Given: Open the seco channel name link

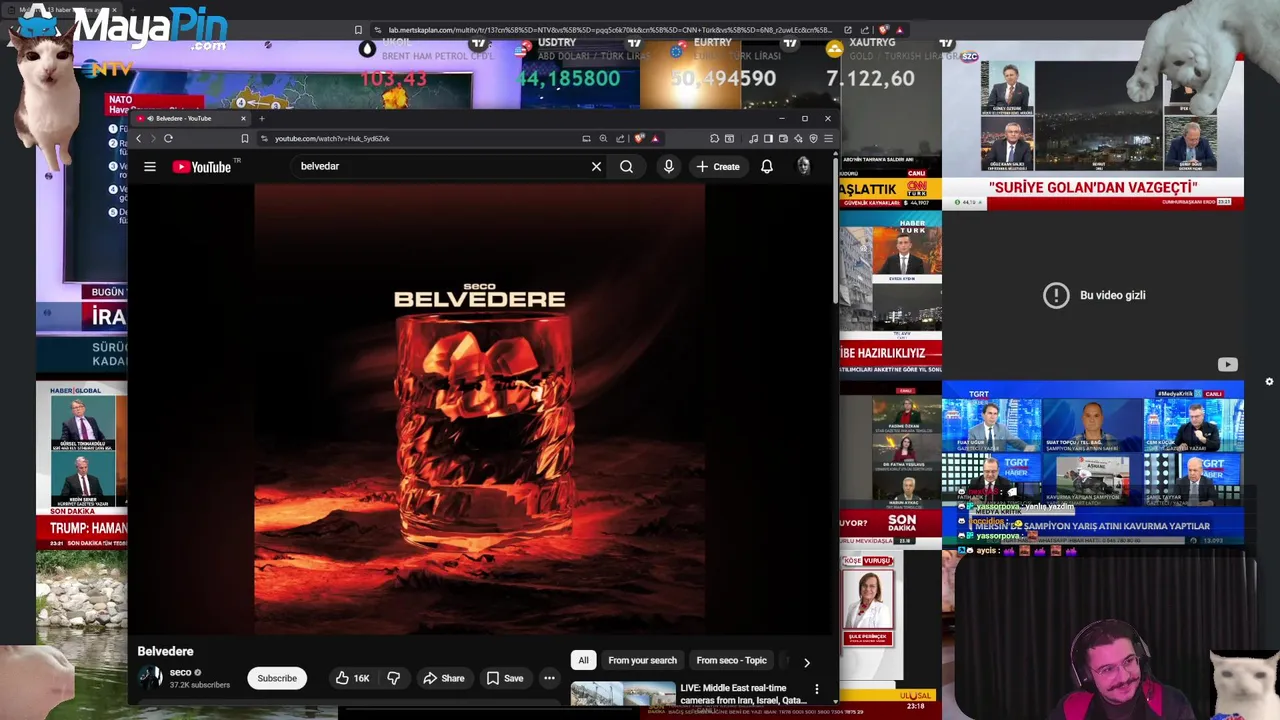Looking at the screenshot, I should click(x=180, y=672).
